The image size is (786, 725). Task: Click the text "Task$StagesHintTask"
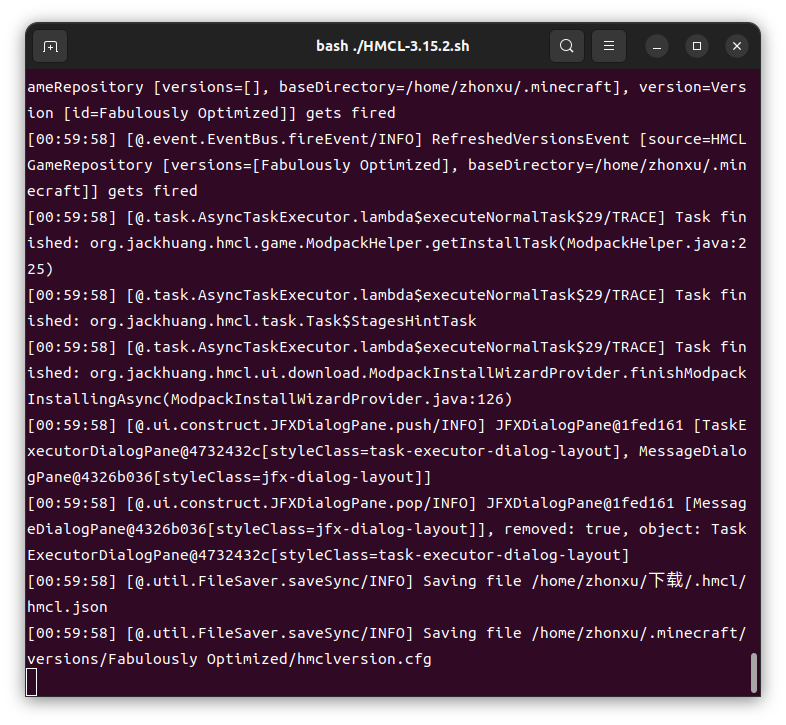pos(391,321)
